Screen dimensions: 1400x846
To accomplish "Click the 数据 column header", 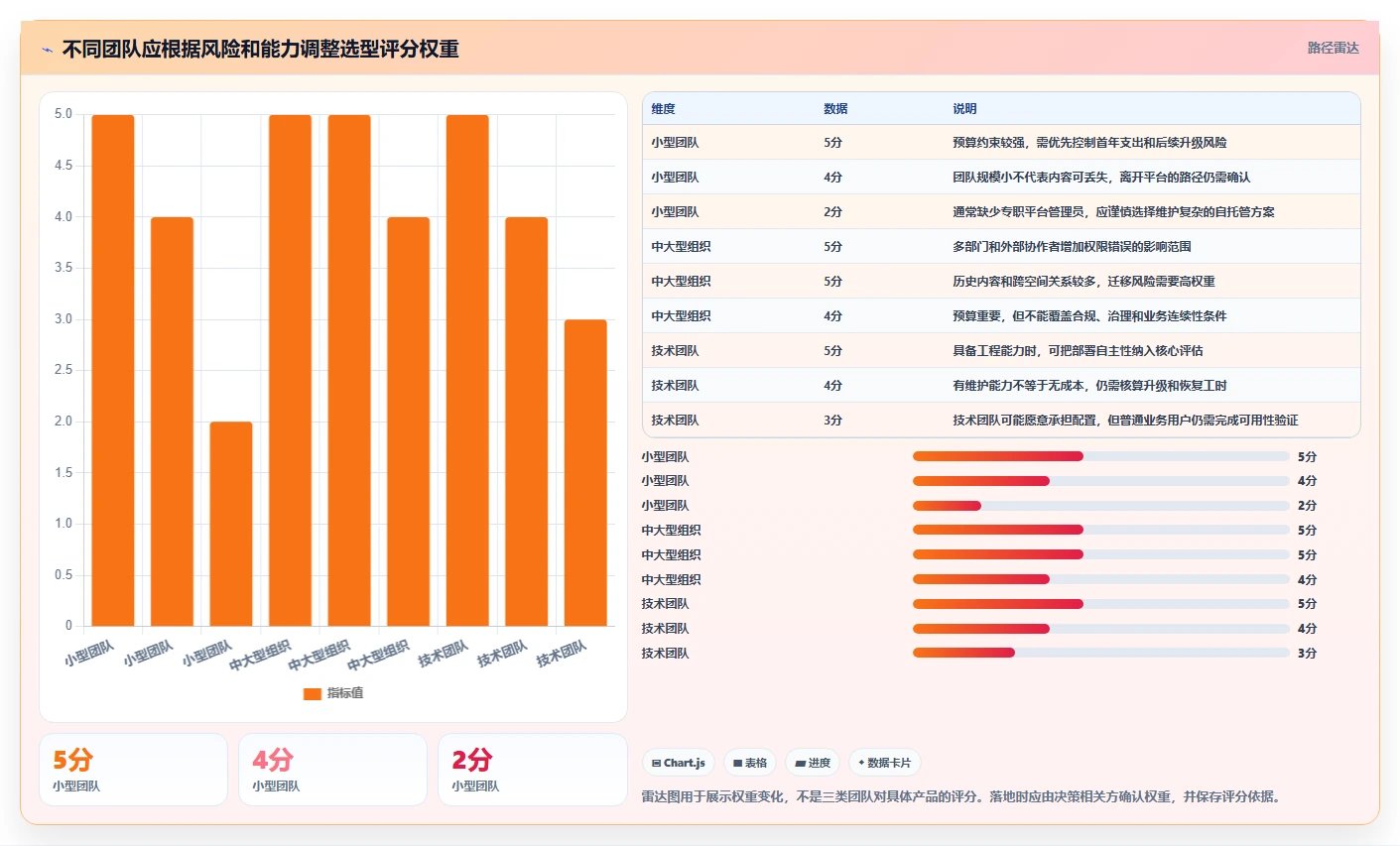I will coord(835,109).
